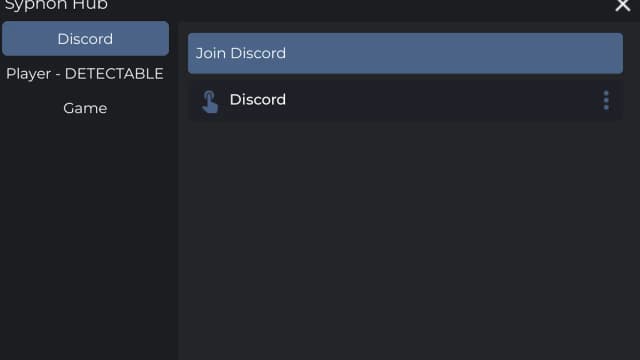Viewport: 640px width, 360px height.
Task: Click the vertical ellipsis next to Discord
Action: pyautogui.click(x=606, y=100)
